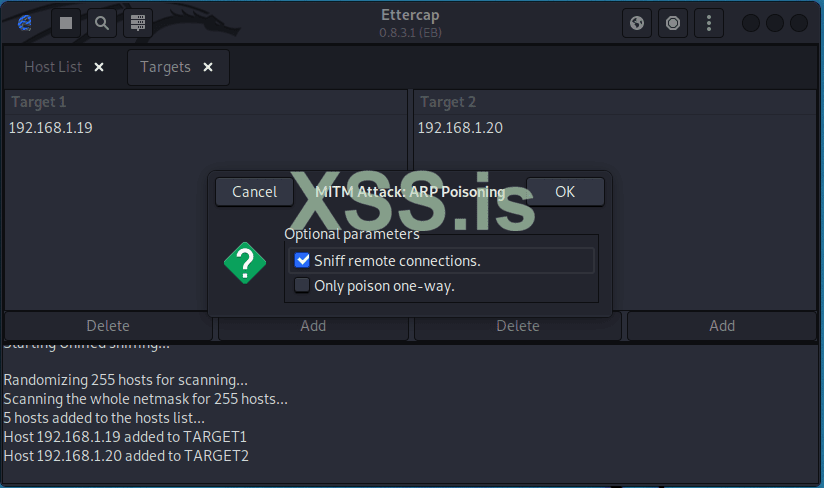This screenshot has width=824, height=488.
Task: Open the hosts list icon in toolbar
Action: click(x=138, y=23)
